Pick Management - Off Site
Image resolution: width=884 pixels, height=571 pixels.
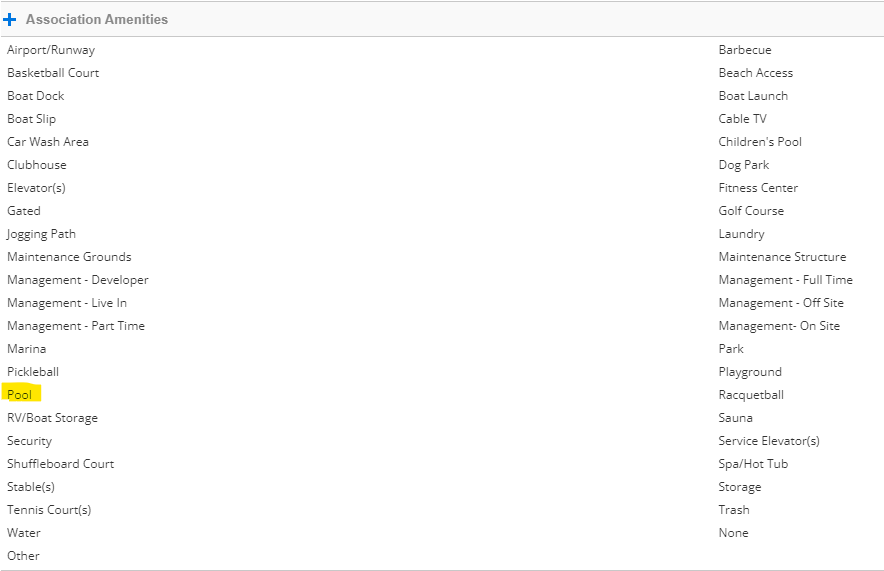[781, 303]
